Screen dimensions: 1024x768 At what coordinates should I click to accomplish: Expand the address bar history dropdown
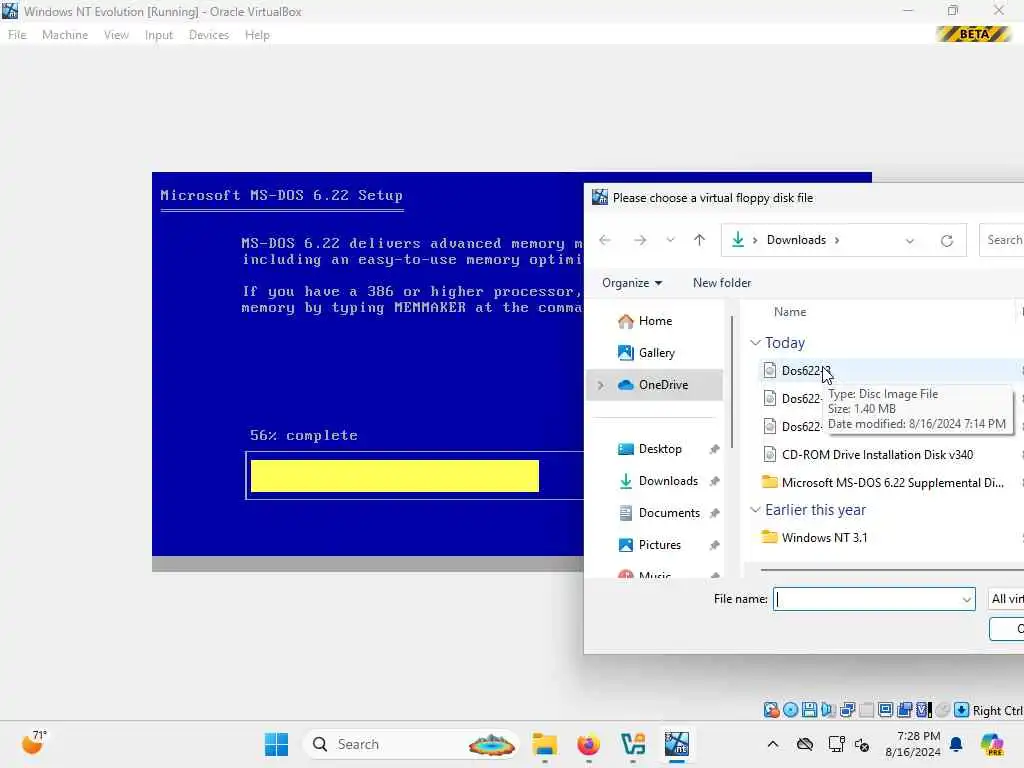pos(910,240)
